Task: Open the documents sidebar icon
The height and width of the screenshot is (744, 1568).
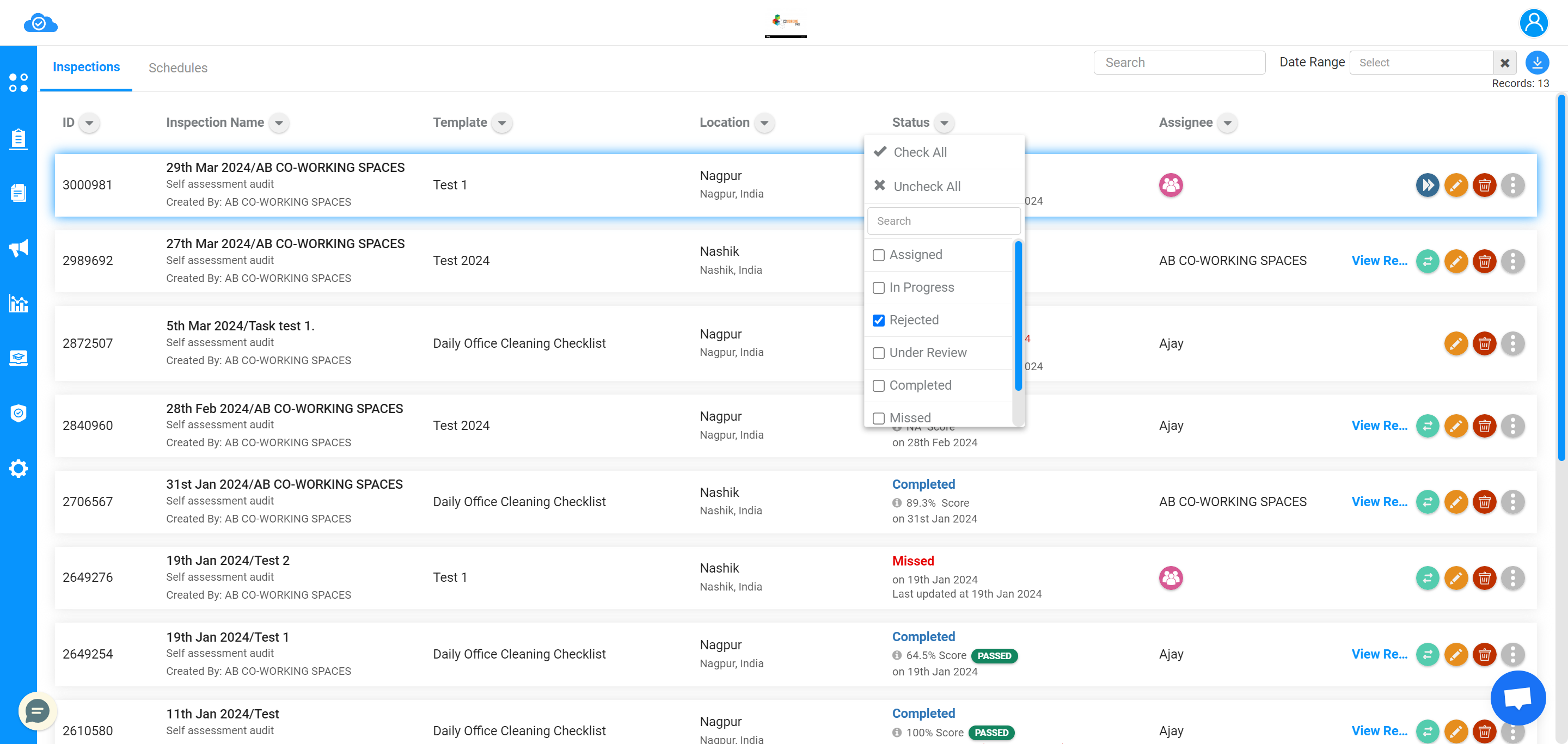Action: tap(19, 193)
